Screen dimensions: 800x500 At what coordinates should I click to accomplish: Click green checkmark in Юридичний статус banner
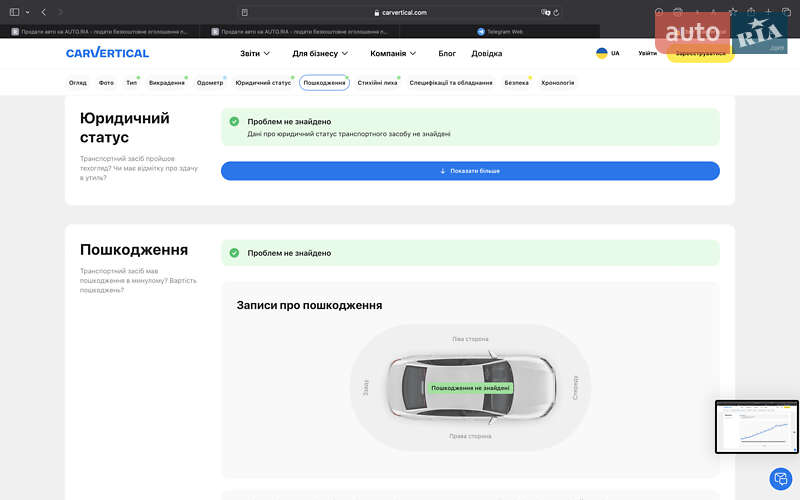[234, 121]
